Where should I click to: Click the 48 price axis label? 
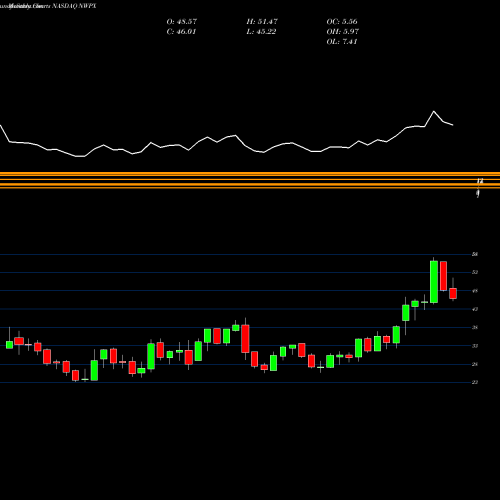(475, 291)
